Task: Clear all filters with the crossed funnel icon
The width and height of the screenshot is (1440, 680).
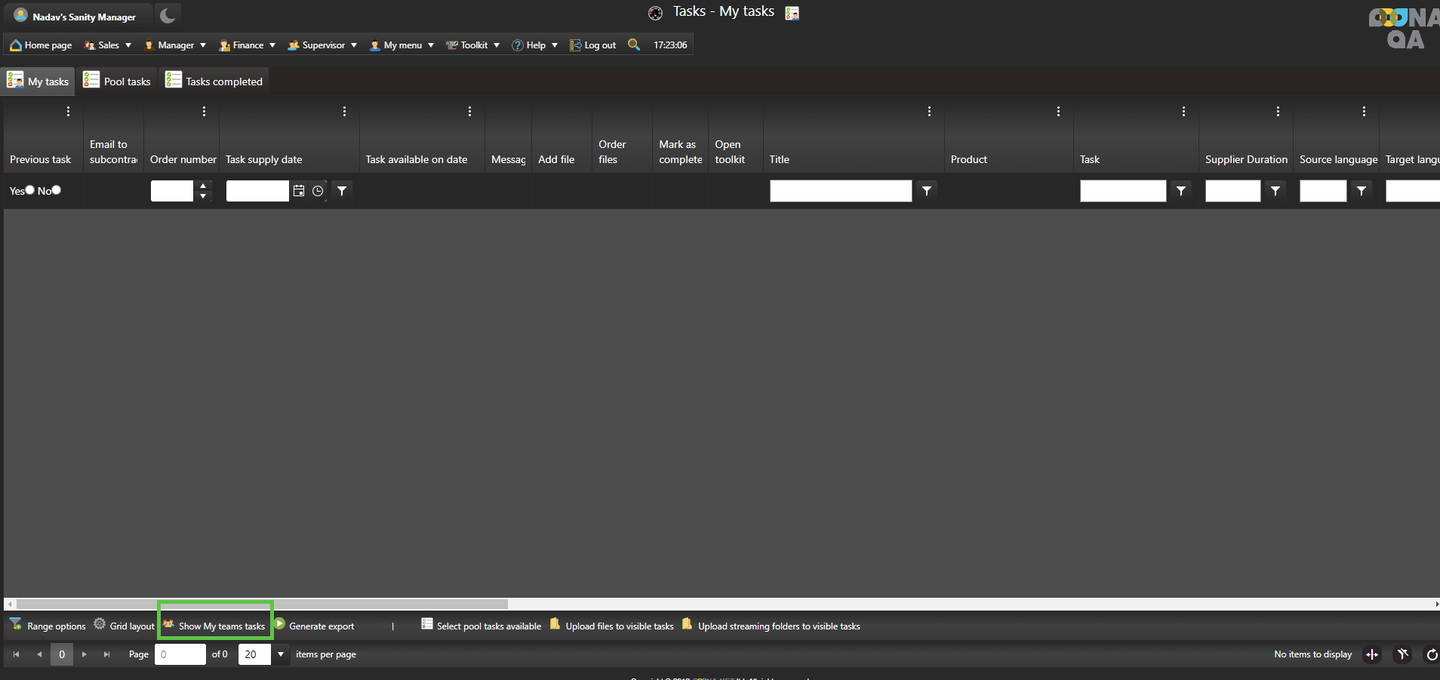Action: pos(1403,654)
